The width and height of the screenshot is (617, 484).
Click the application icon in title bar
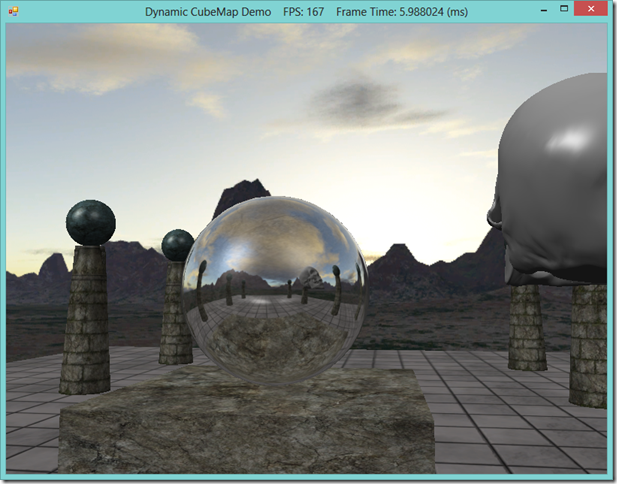point(13,11)
